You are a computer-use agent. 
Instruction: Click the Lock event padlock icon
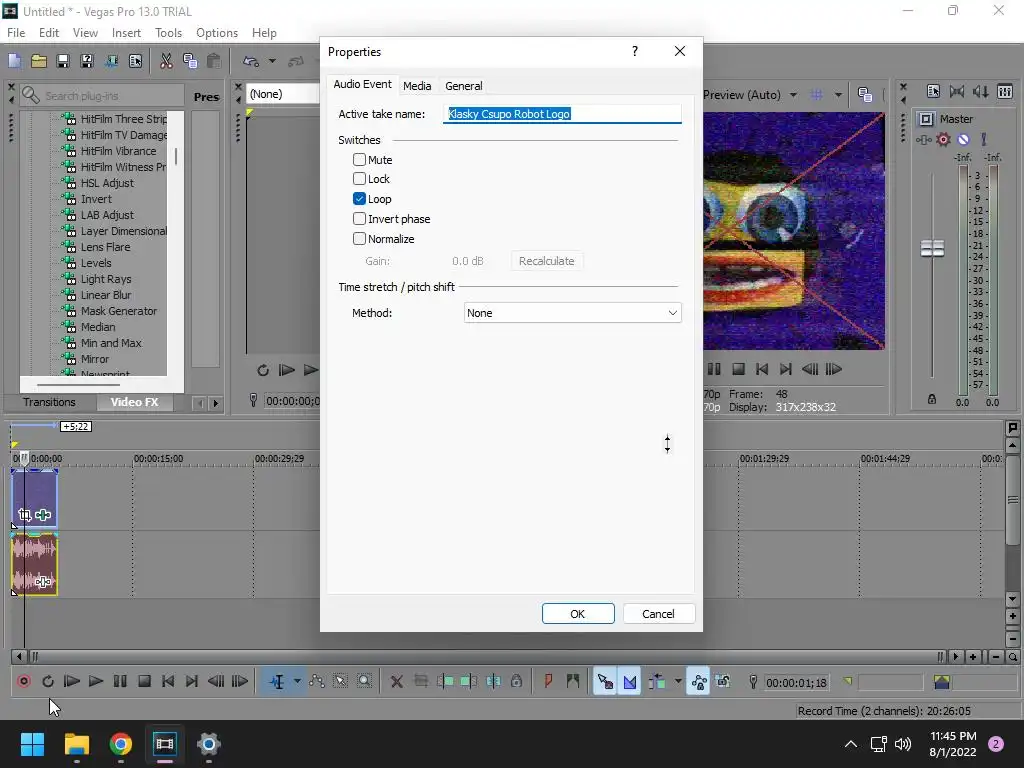tap(517, 682)
